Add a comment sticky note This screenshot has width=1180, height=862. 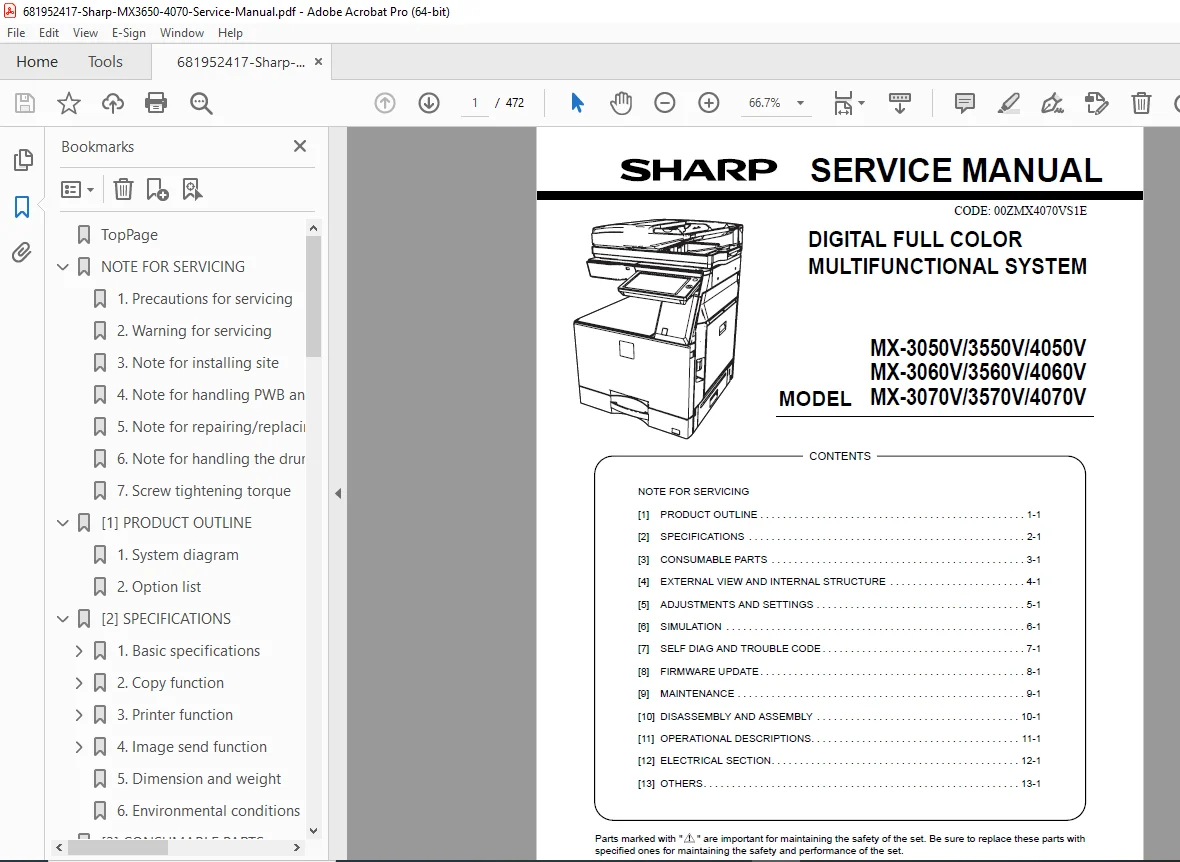tap(964, 103)
